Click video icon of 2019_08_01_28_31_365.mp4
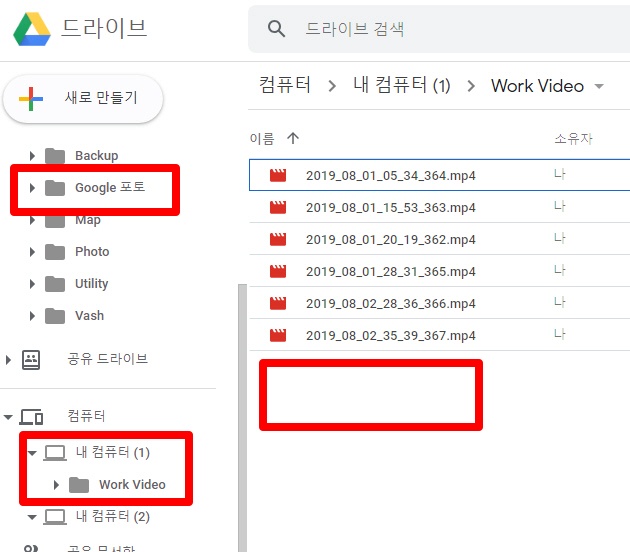Screen dimensions: 630x552 click(x=278, y=272)
